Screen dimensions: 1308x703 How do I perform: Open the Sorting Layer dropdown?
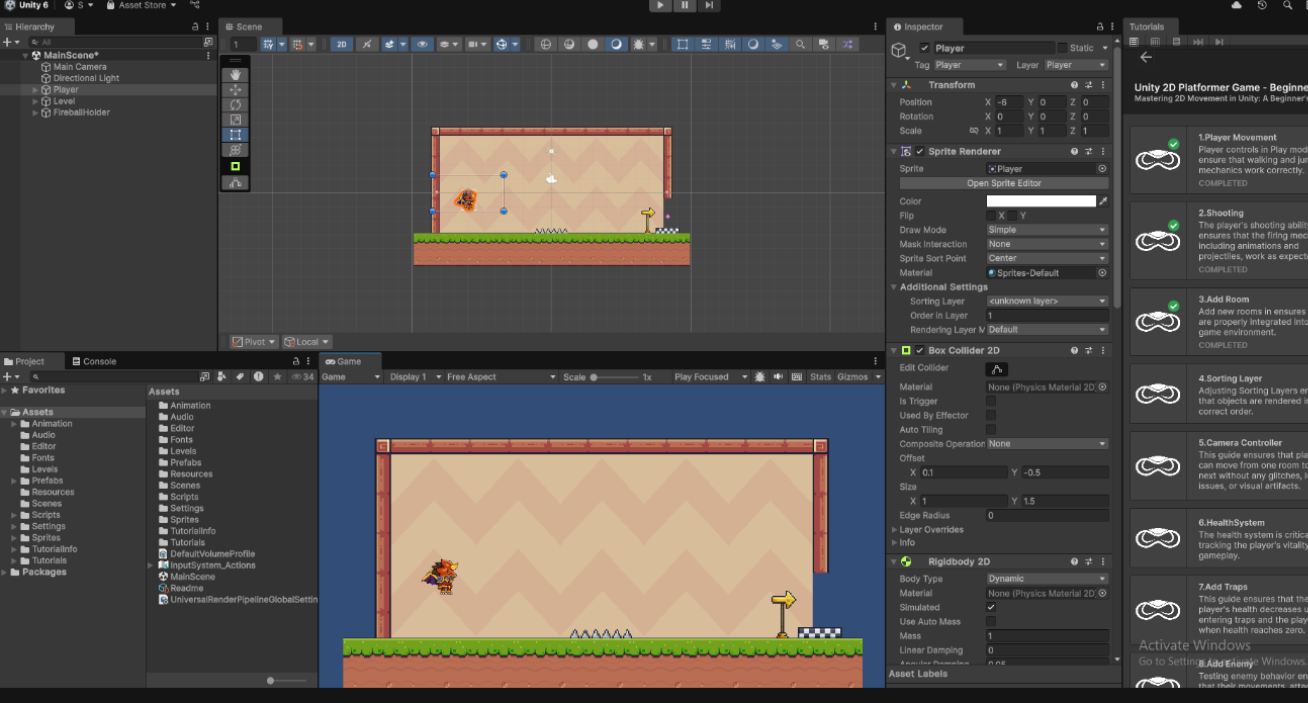coord(1047,301)
